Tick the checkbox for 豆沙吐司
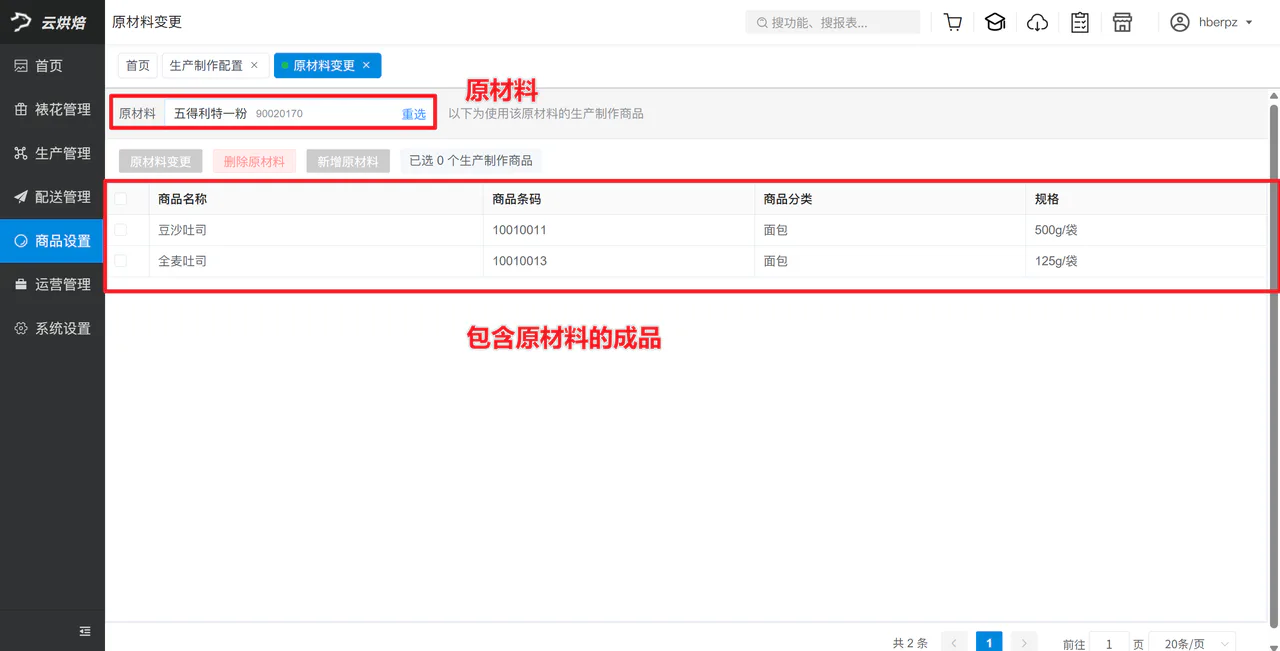The height and width of the screenshot is (651, 1280). click(121, 230)
